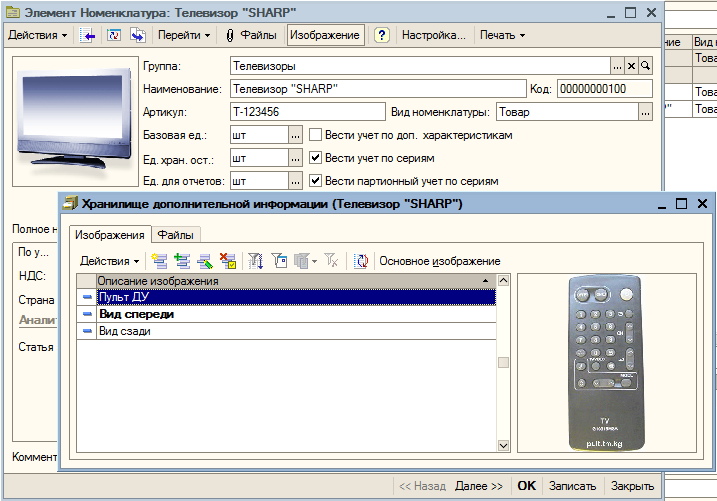Expand the Печать dropdown menu
This screenshot has height=501, width=717.
(x=502, y=35)
